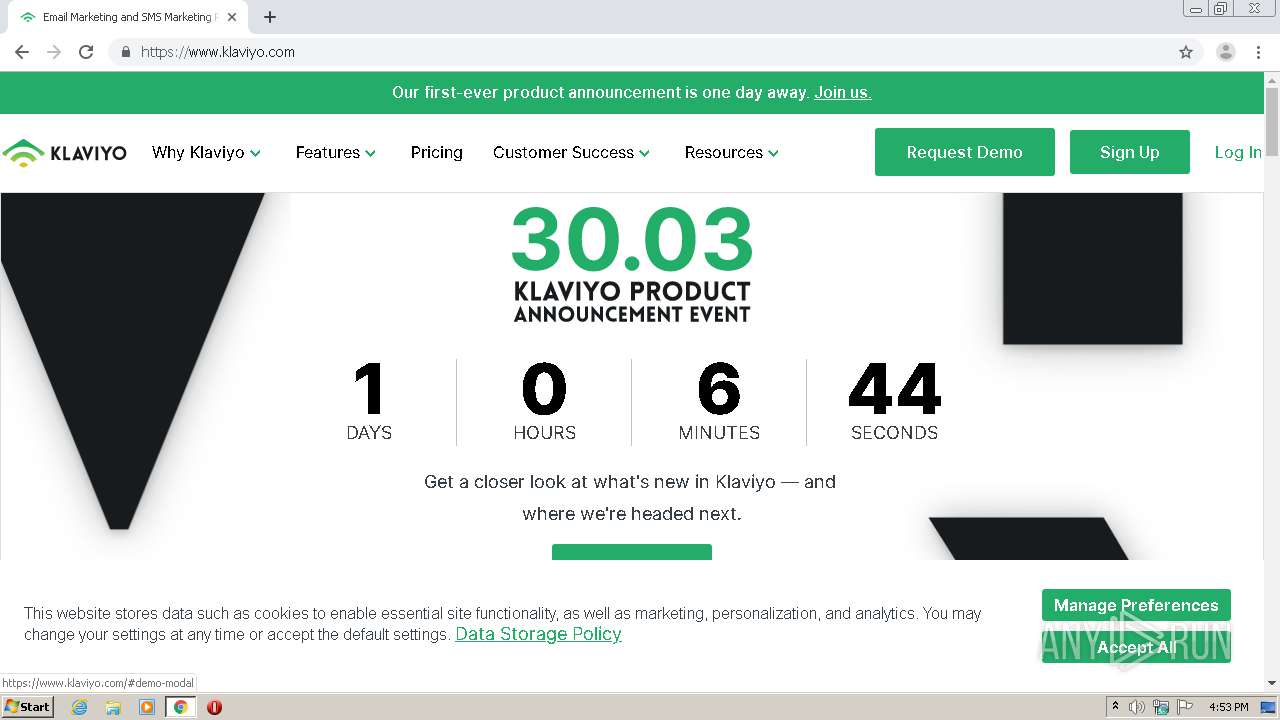Close the Email Marketing tab

point(232,17)
